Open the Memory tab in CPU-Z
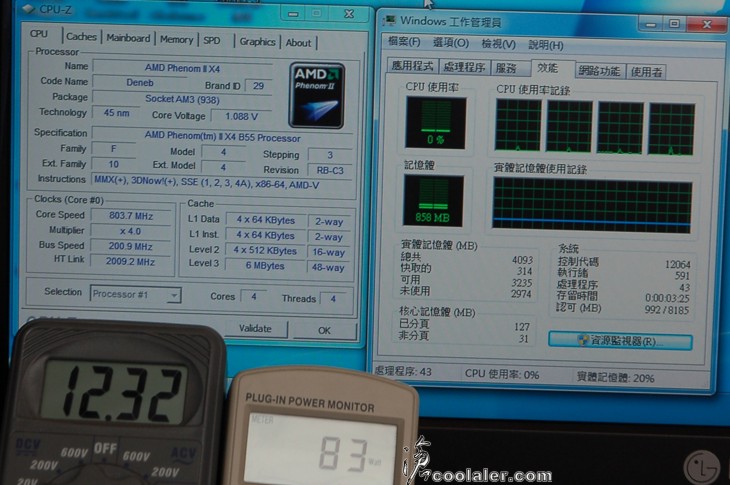This screenshot has height=485, width=730. coord(176,40)
